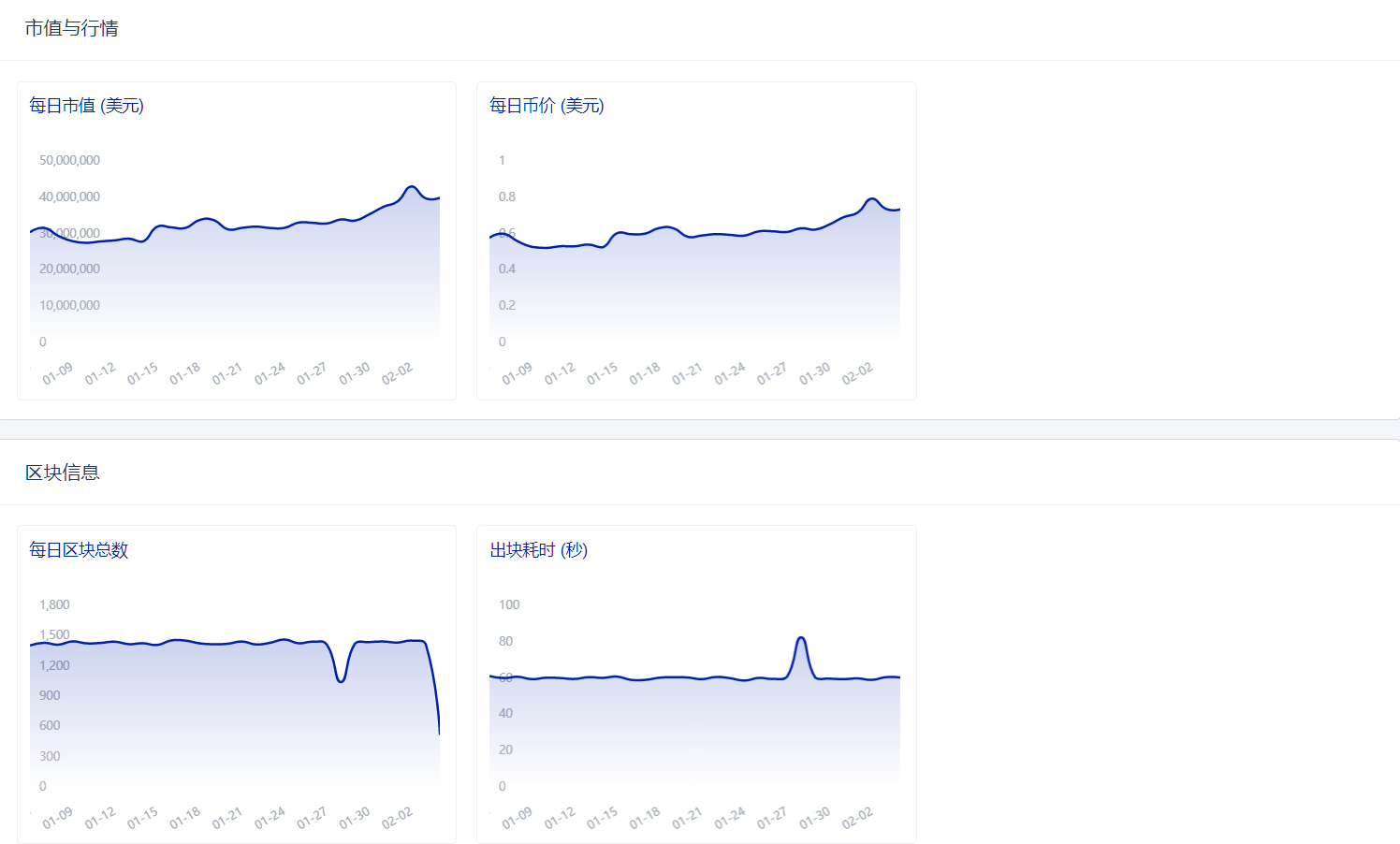This screenshot has width=1400, height=844.
Task: Click 01-09 date label in 每日市值 chart
Action: (57, 374)
